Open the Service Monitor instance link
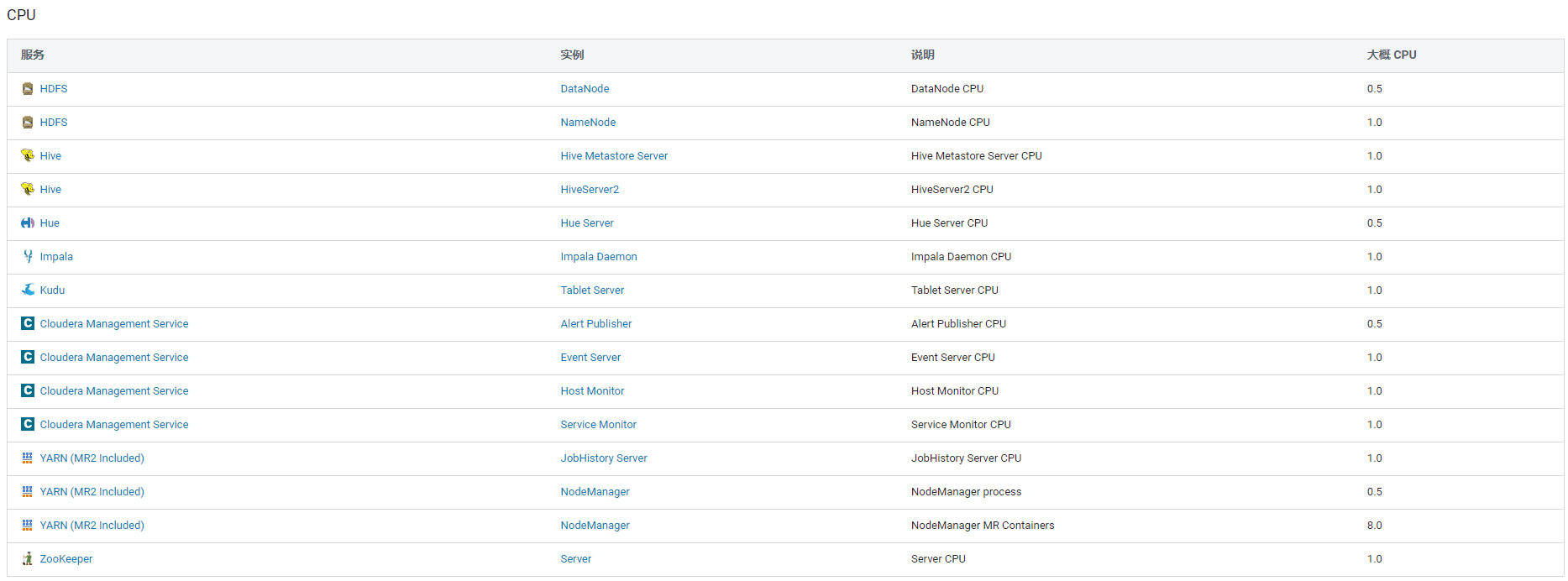 click(x=599, y=425)
